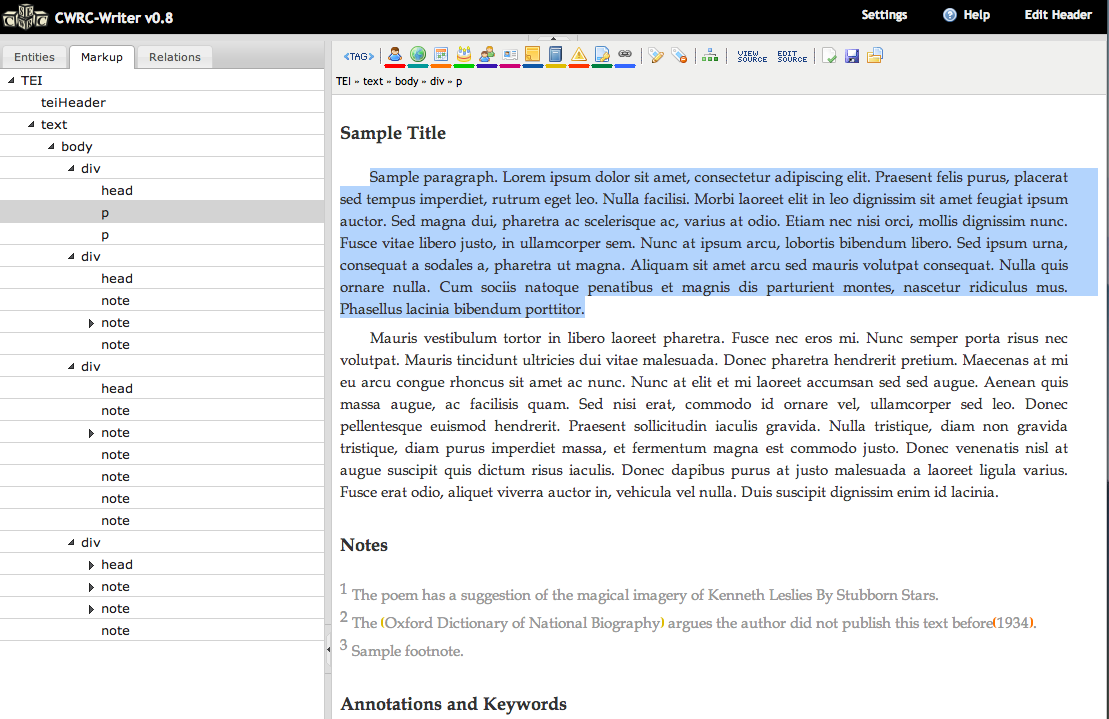
Task: Click the Notes heading in editor
Action: (x=364, y=545)
